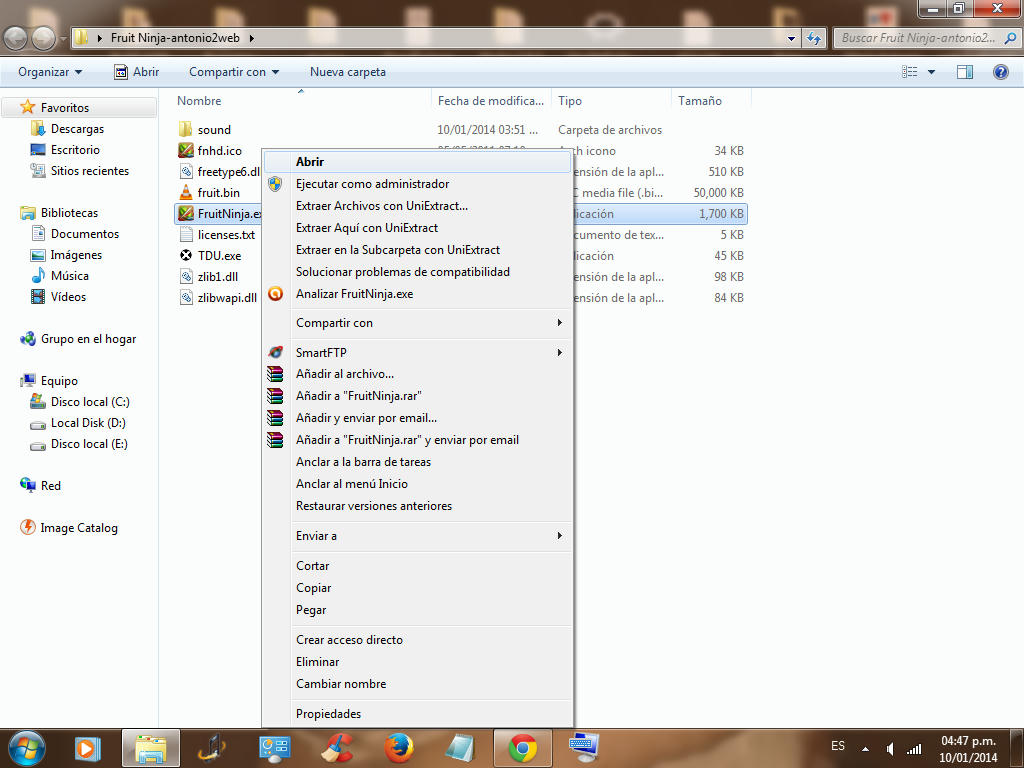Click the refresh icon beside address bar
This screenshot has height=768, width=1024.
814,38
